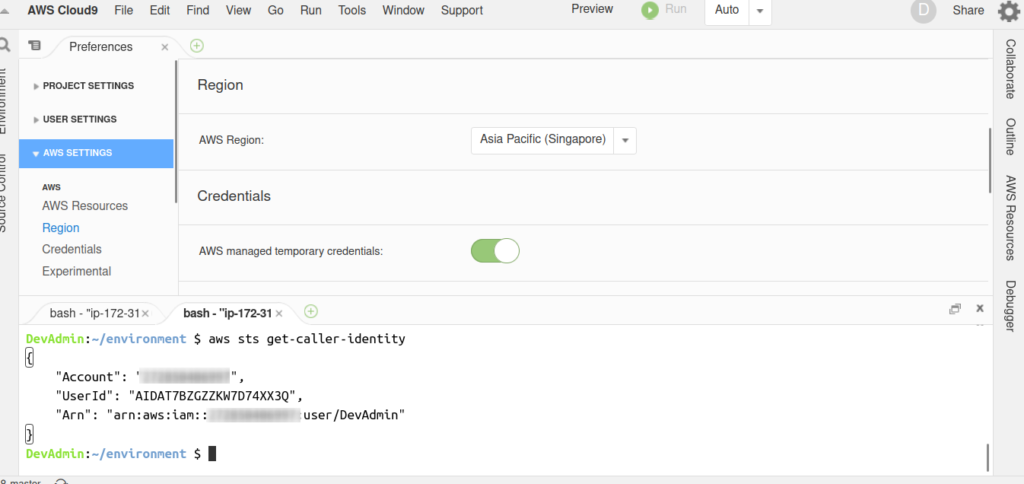Open the user avatar D icon
The image size is (1024, 484).
(x=923, y=10)
